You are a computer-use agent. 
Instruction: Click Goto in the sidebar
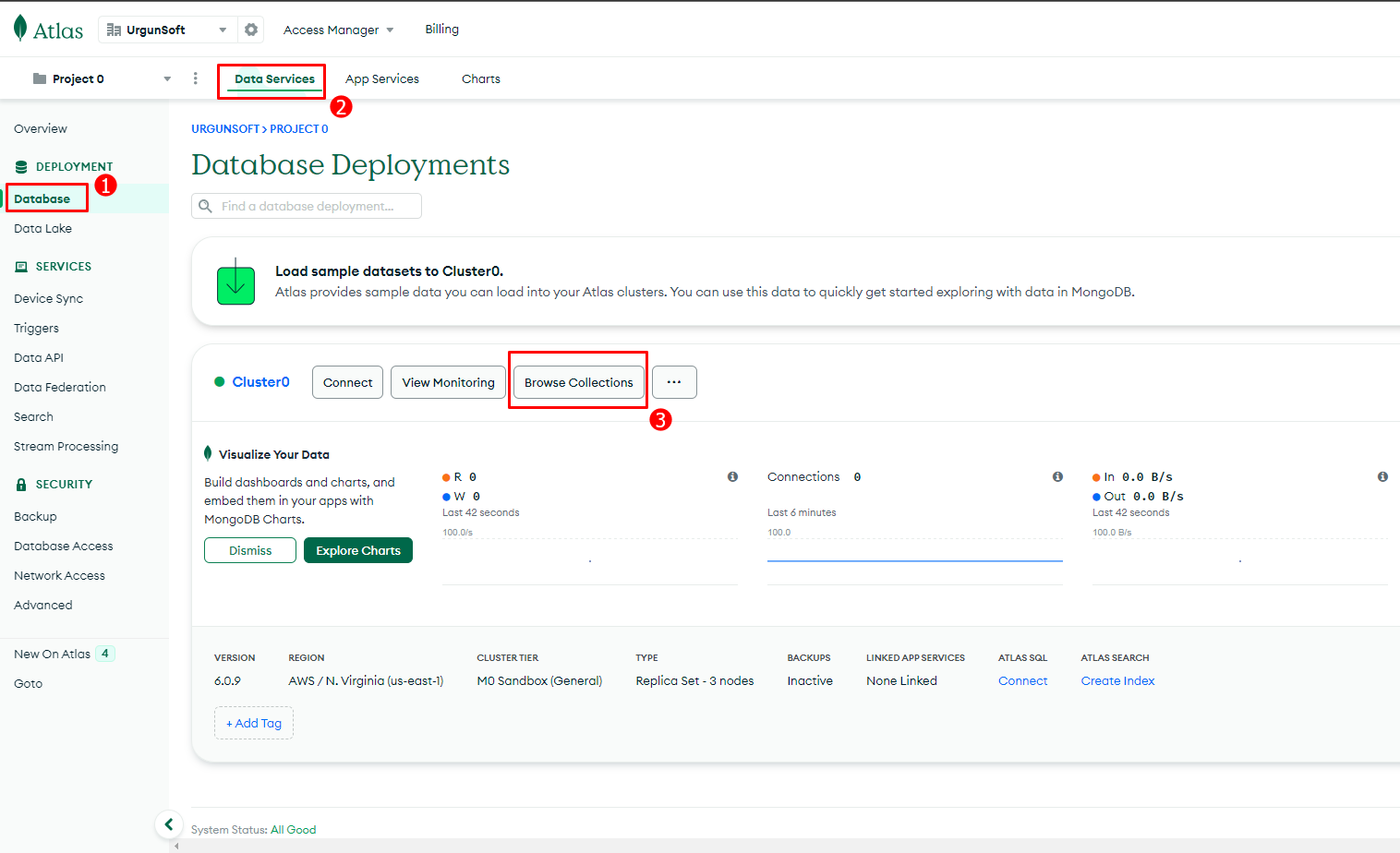click(x=28, y=683)
